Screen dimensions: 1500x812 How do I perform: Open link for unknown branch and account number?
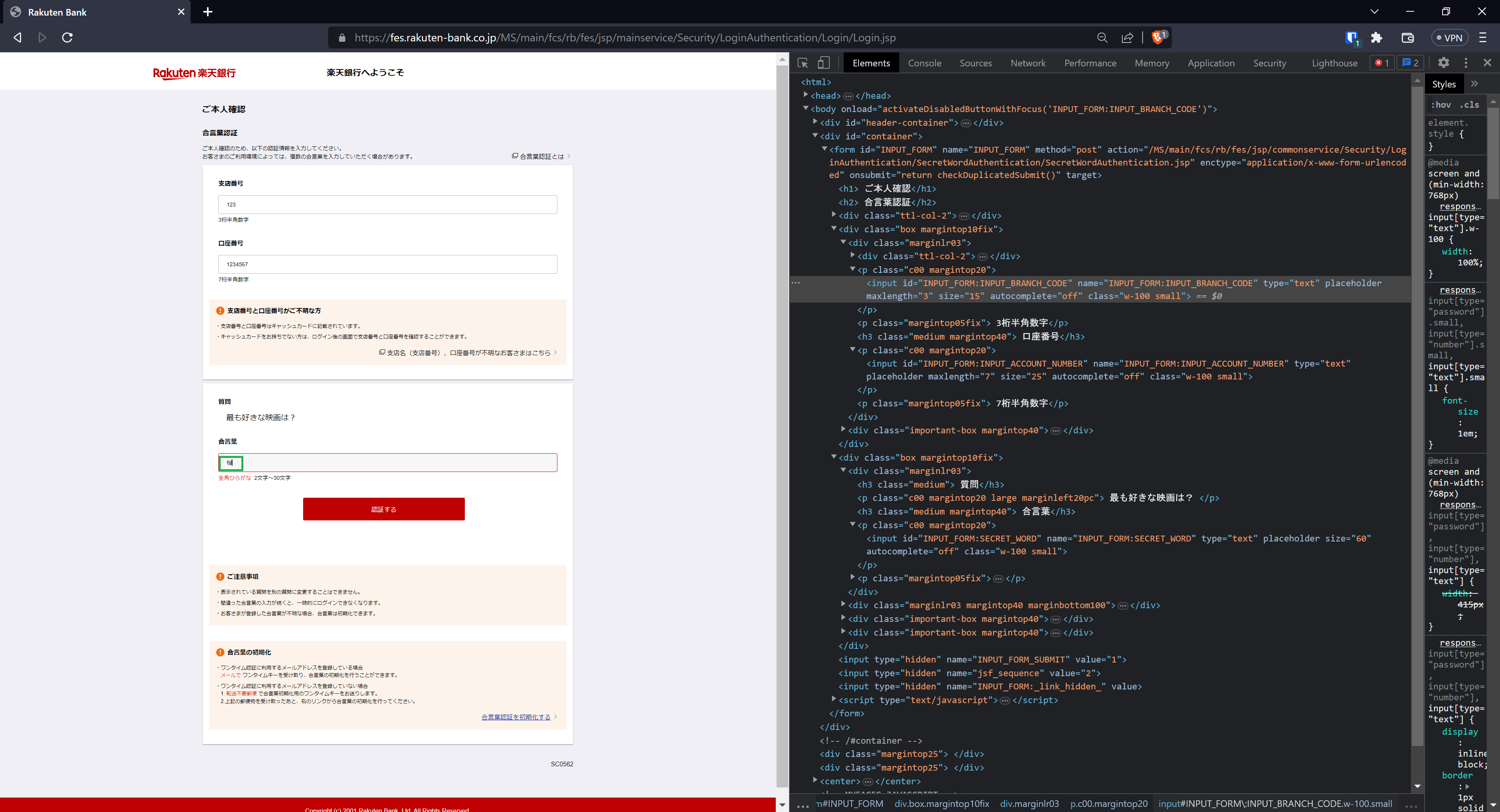pos(468,353)
